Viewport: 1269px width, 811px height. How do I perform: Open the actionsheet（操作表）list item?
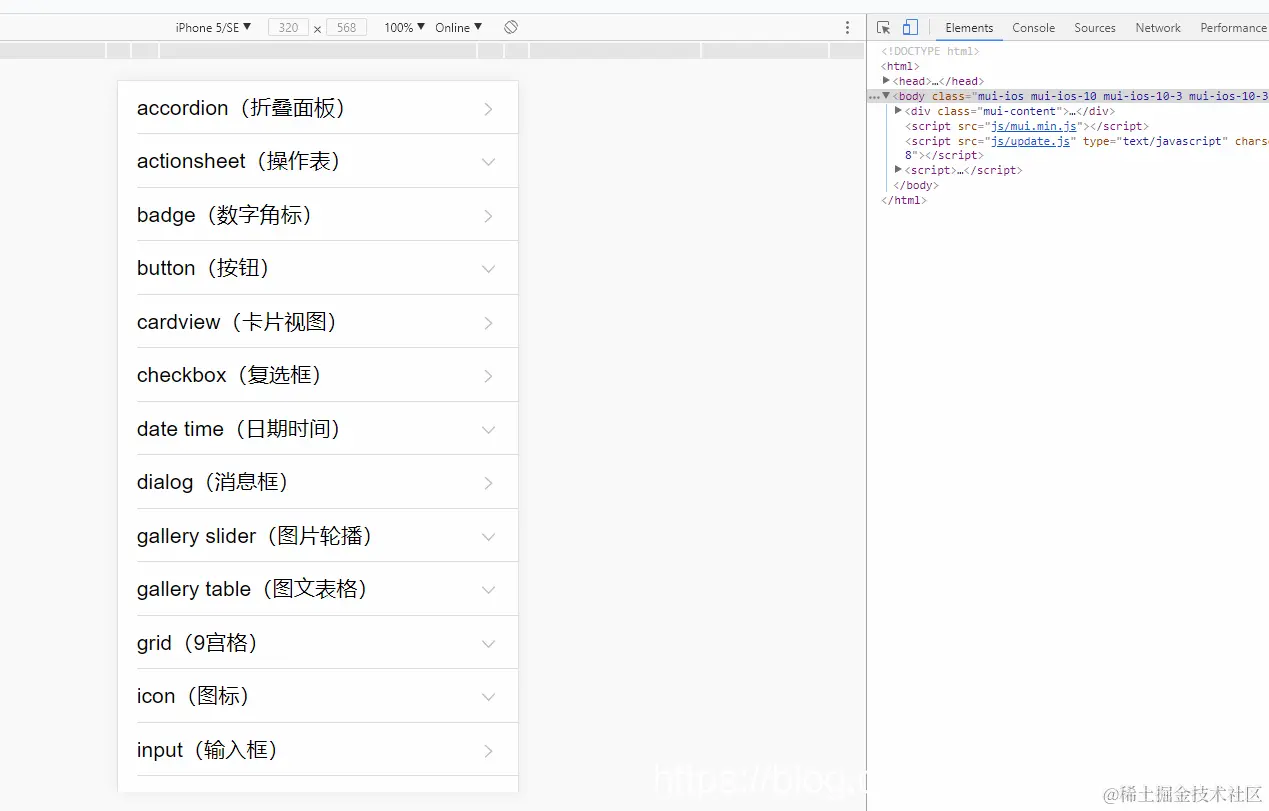point(318,161)
